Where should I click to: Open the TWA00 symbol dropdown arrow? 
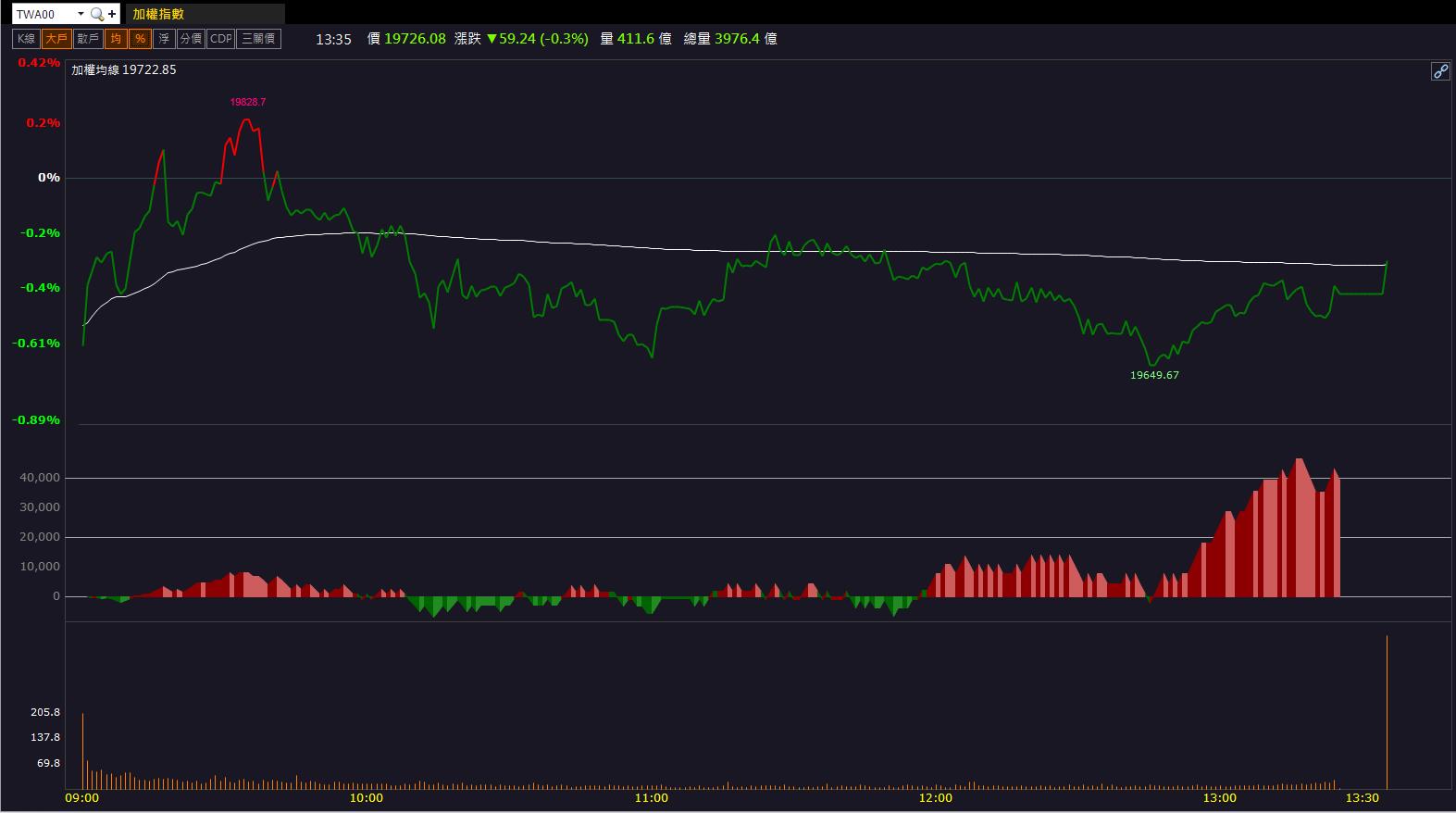81,15
